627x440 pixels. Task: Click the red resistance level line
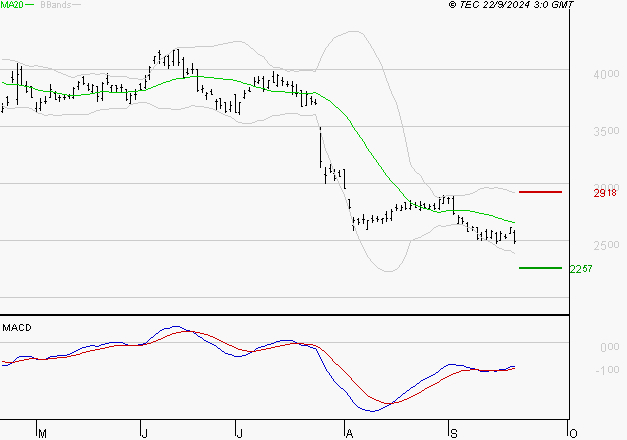click(x=540, y=192)
